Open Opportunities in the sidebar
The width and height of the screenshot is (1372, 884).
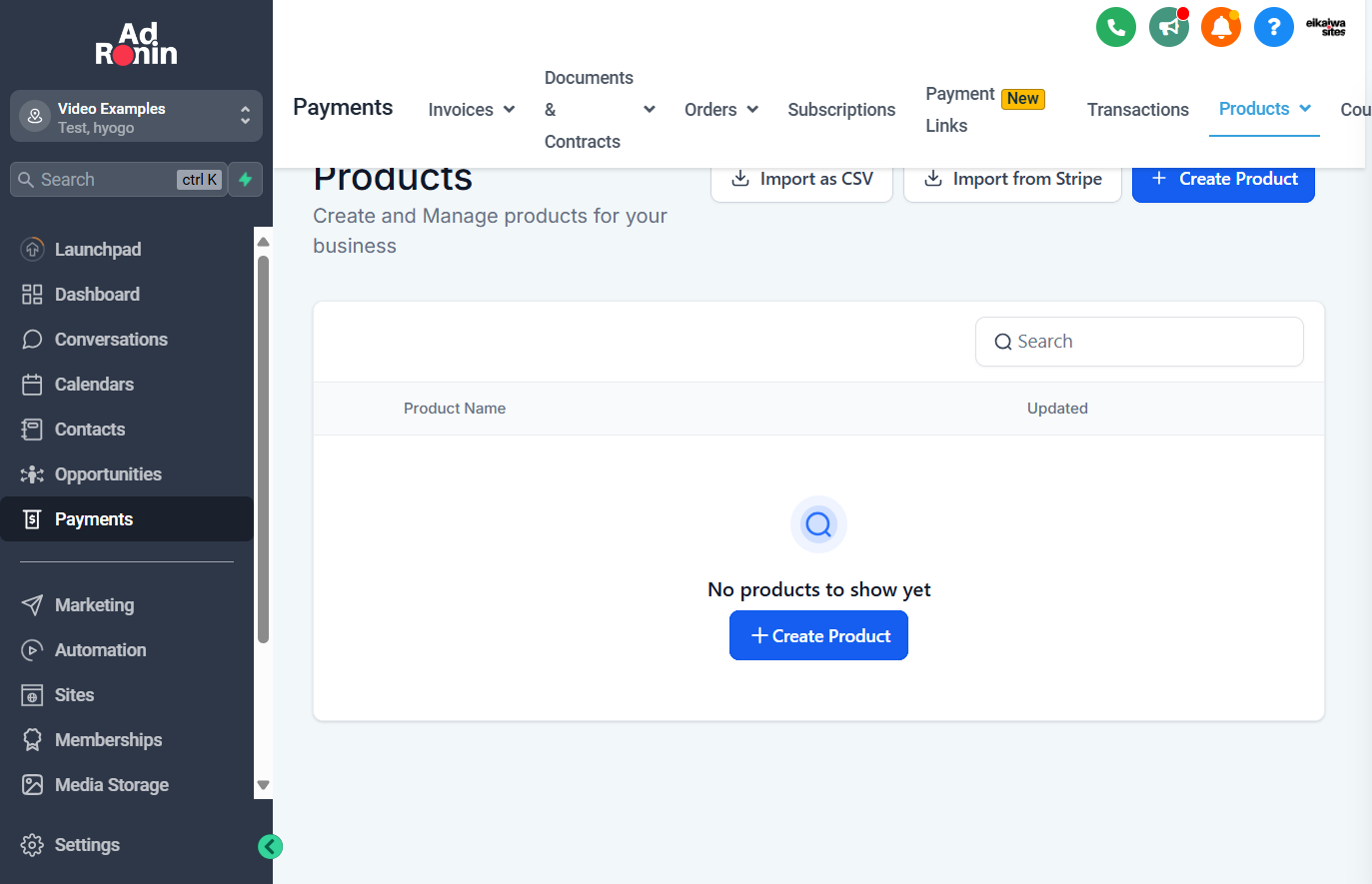click(x=127, y=474)
